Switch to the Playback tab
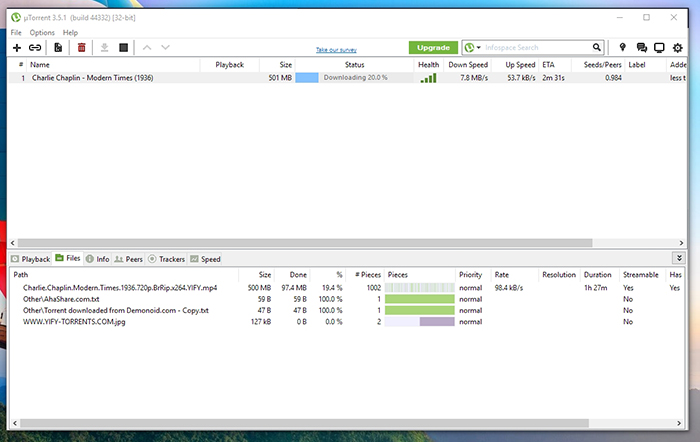This screenshot has height=442, width=700. (31, 259)
